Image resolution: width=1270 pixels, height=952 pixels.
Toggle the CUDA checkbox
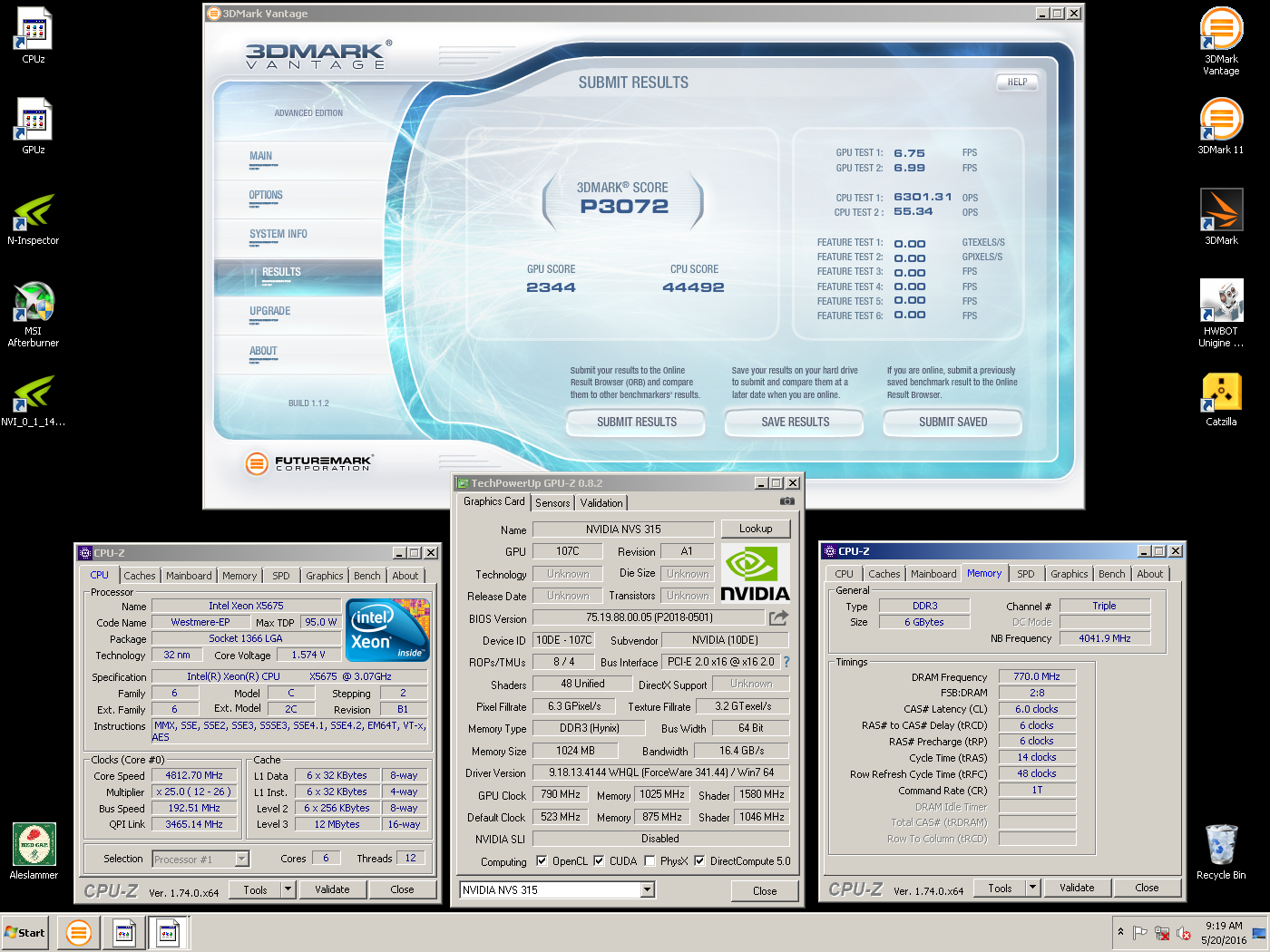point(599,861)
